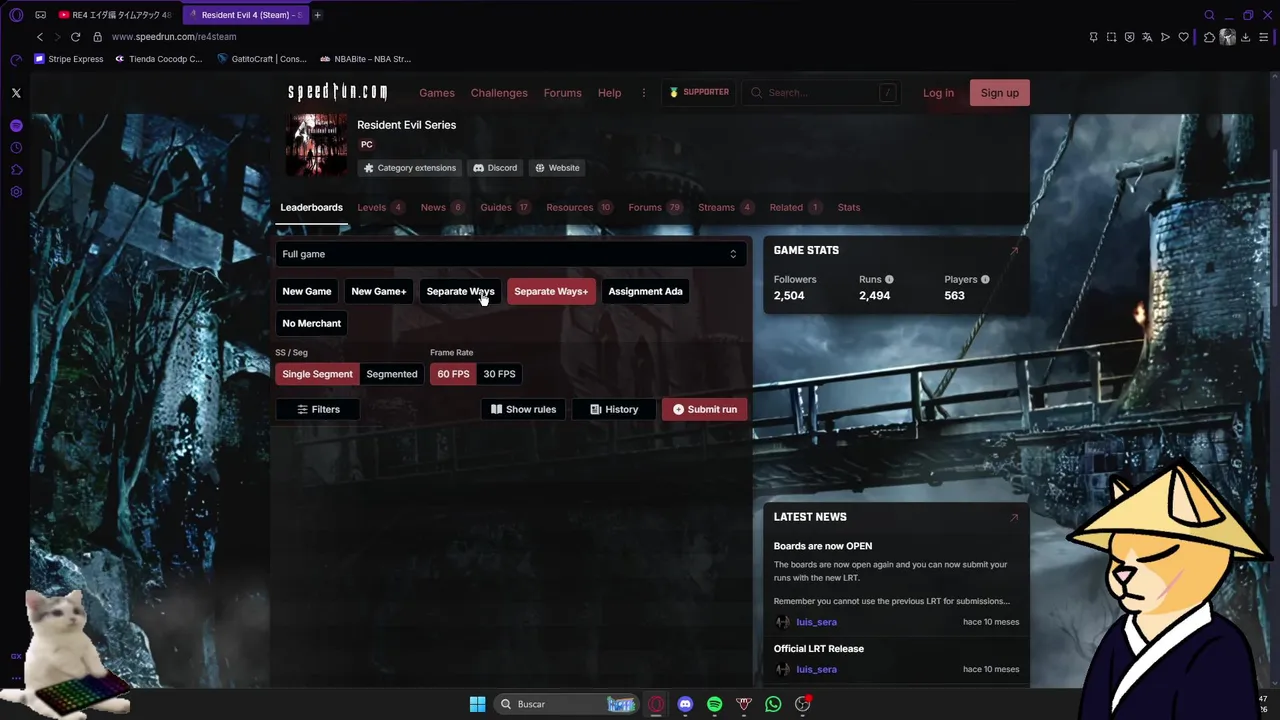1280x720 pixels.
Task: Select the No Merchant category
Action: click(312, 323)
